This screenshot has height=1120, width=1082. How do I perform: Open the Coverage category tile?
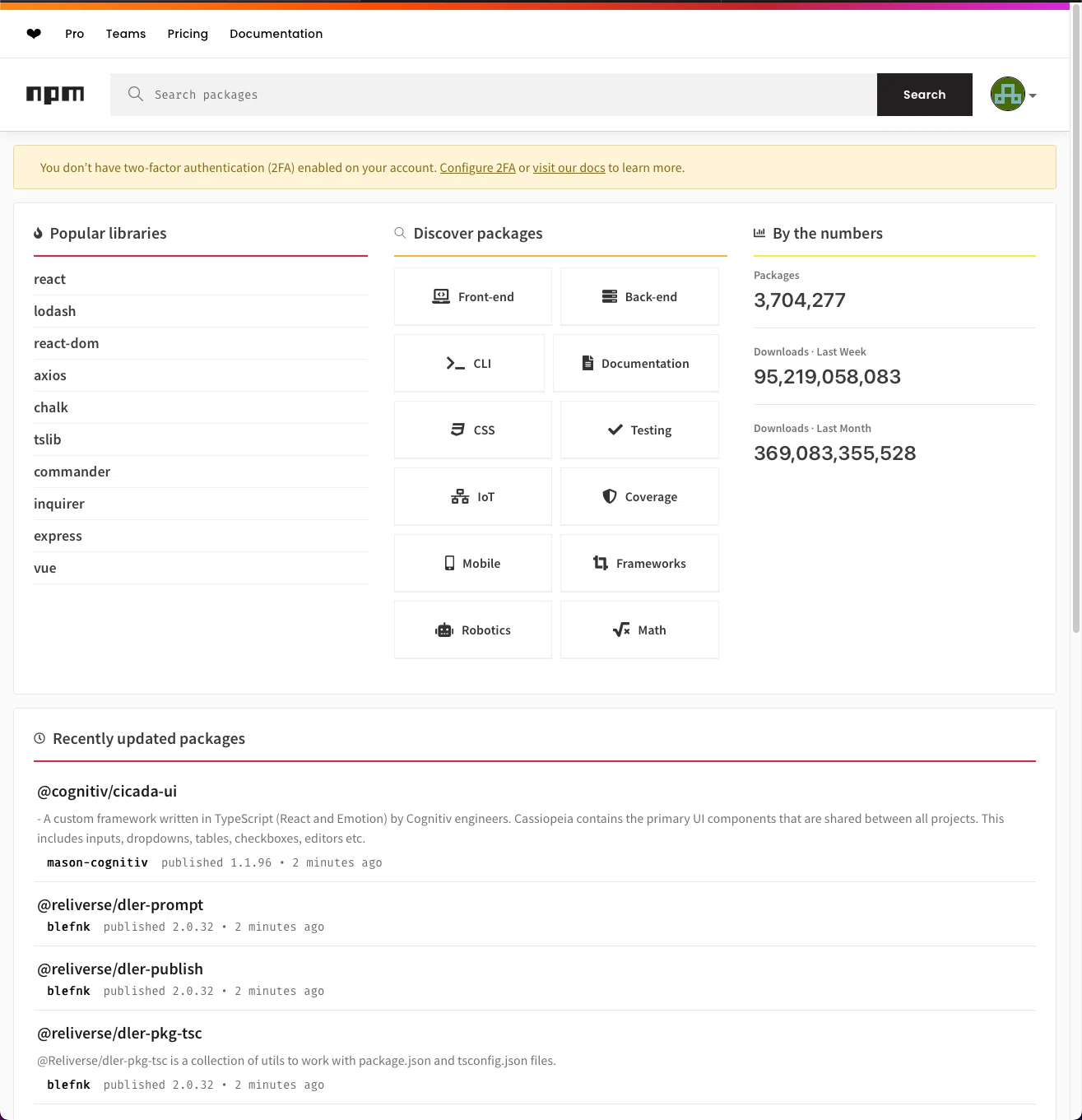click(639, 497)
